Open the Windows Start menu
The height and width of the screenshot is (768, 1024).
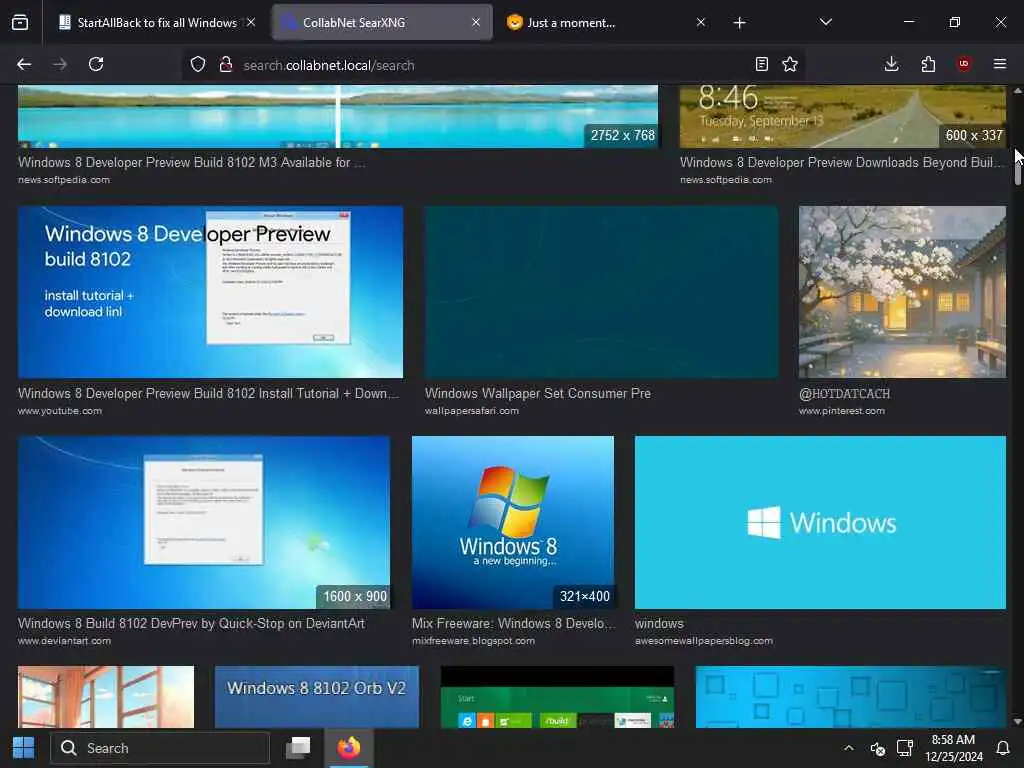pos(24,748)
